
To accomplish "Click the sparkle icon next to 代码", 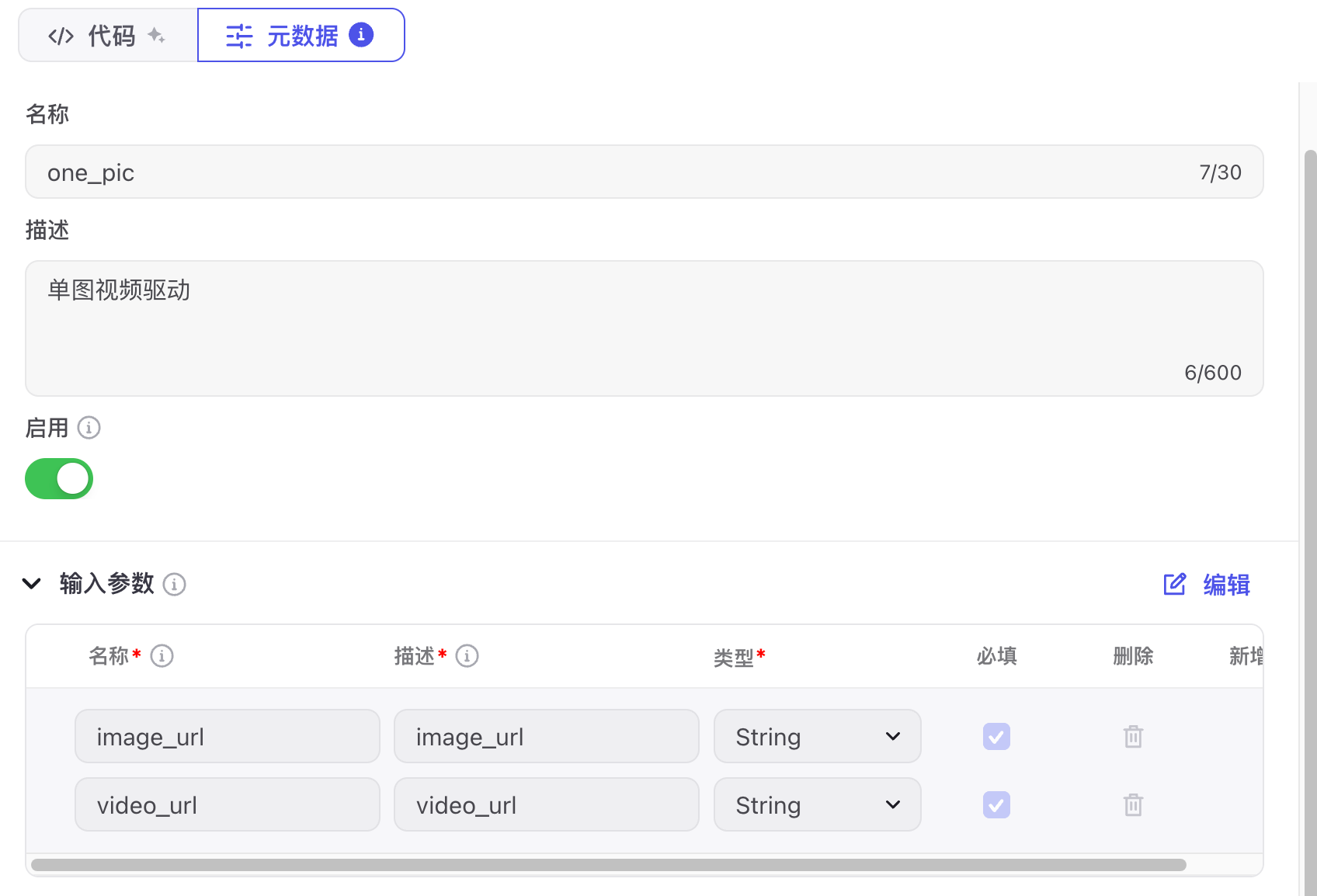I will click(x=156, y=36).
